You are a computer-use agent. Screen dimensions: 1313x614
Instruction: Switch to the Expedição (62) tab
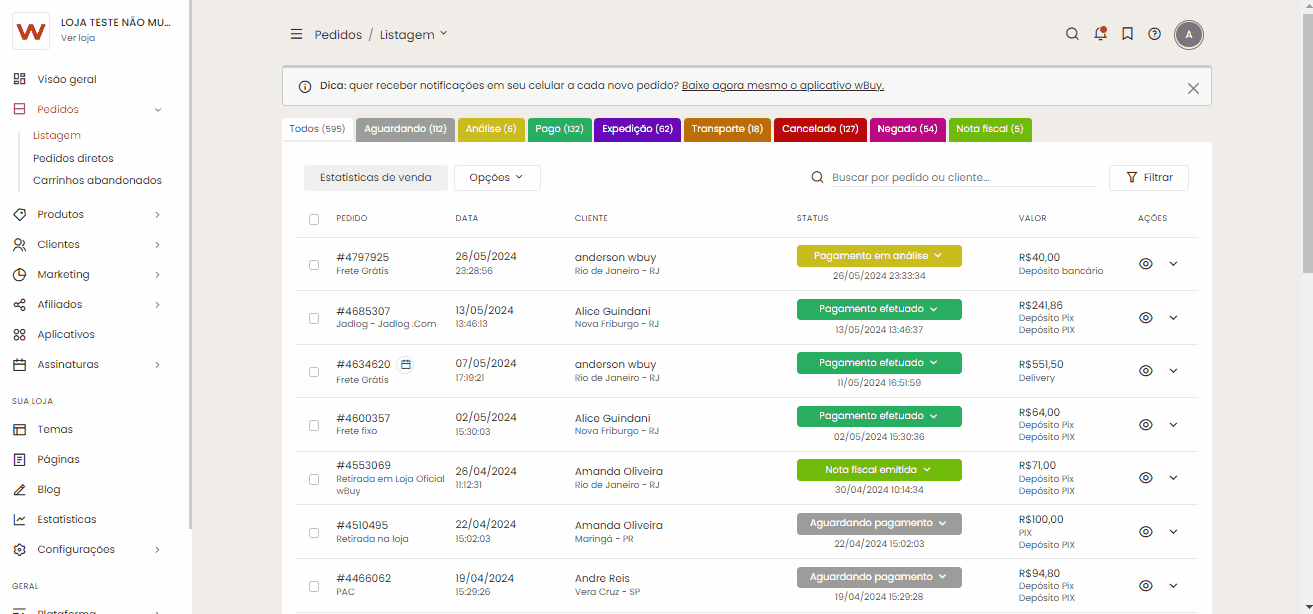click(x=637, y=129)
